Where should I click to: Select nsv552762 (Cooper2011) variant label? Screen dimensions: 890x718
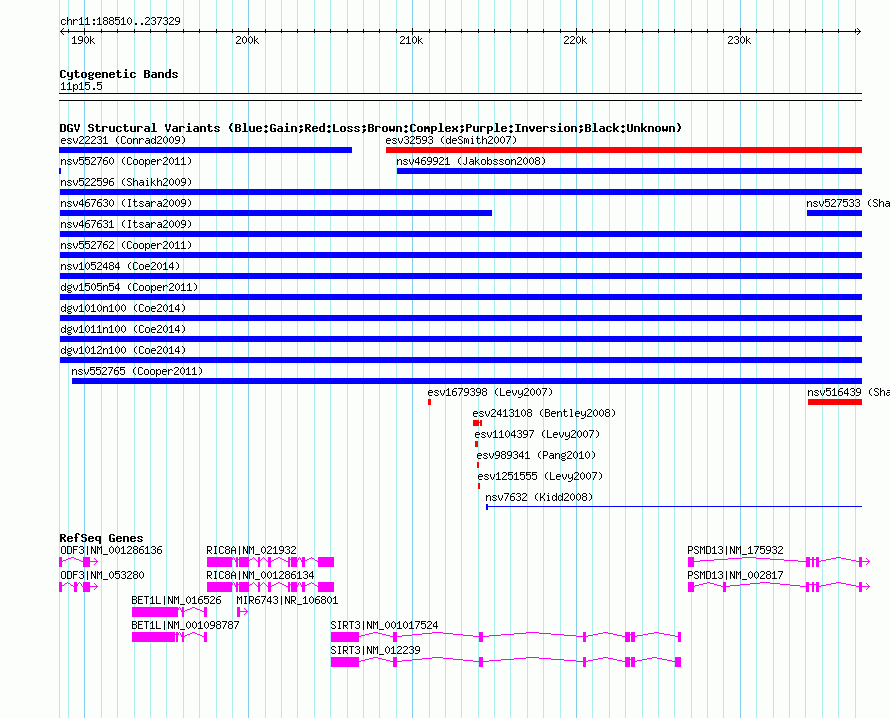[x=126, y=245]
